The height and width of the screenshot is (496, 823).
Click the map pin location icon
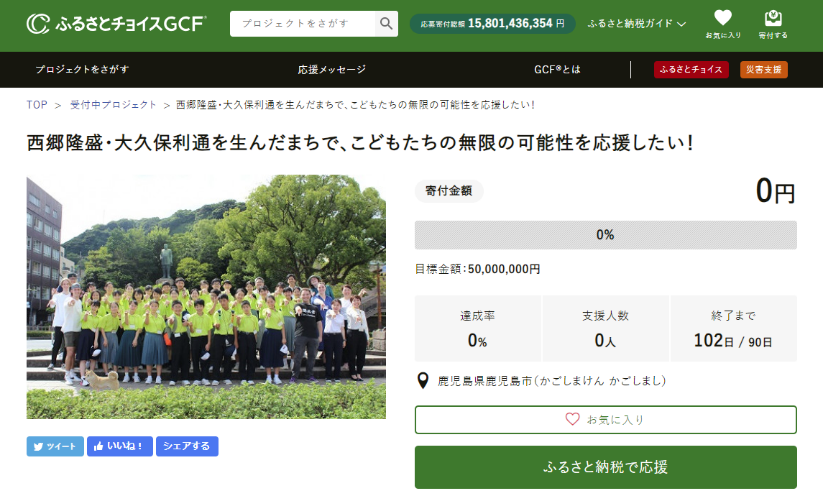pyautogui.click(x=423, y=381)
